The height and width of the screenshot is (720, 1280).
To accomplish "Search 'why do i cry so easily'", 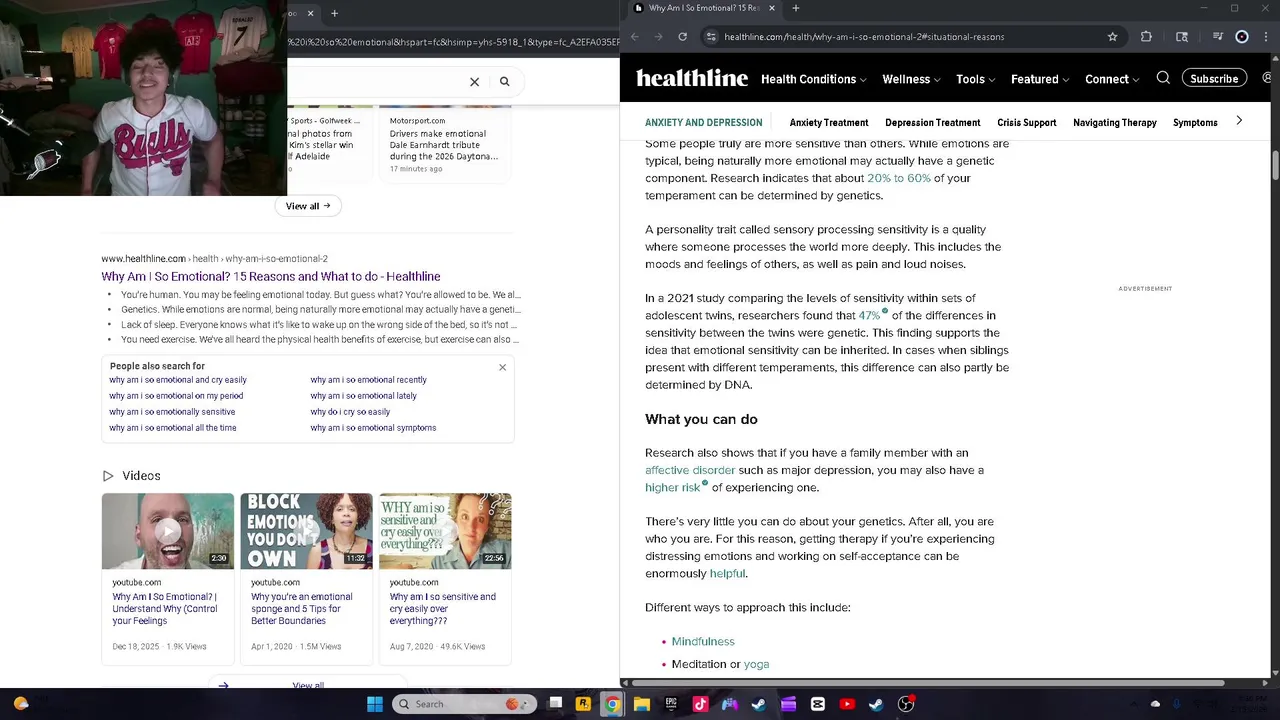I will click(350, 412).
